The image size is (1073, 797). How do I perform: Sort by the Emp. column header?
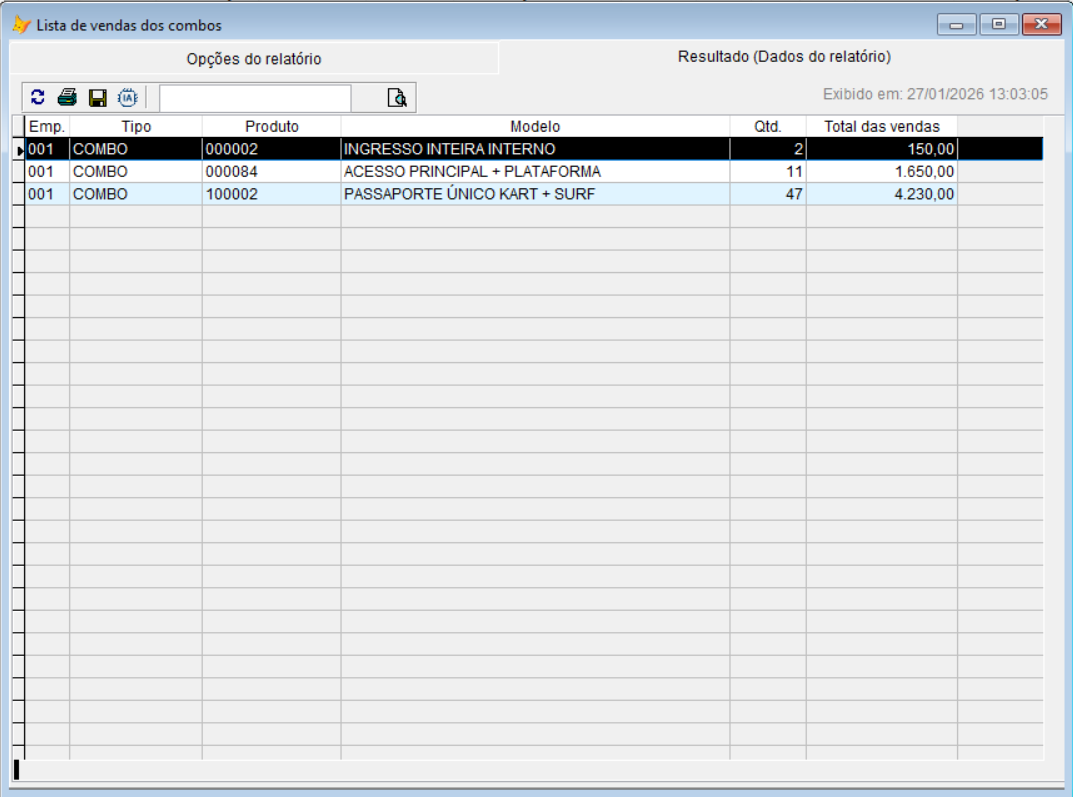click(x=46, y=127)
